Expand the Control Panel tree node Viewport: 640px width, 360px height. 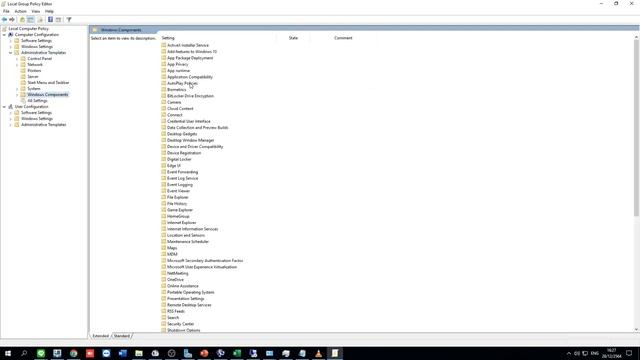(17, 59)
